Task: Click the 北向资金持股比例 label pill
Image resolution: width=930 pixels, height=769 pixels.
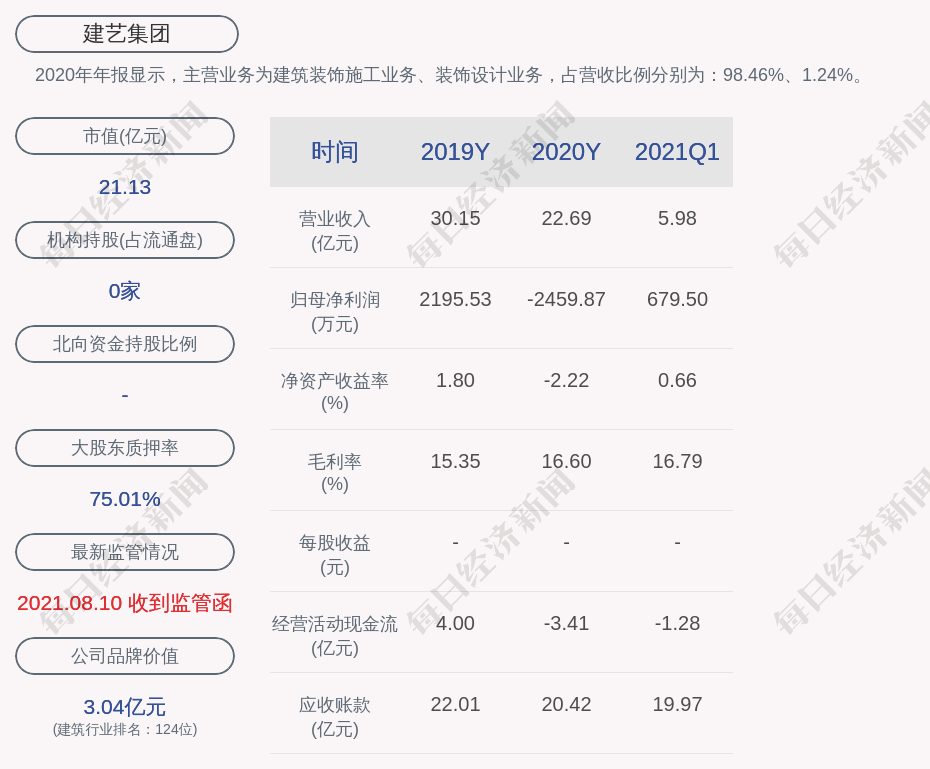Action: 125,344
